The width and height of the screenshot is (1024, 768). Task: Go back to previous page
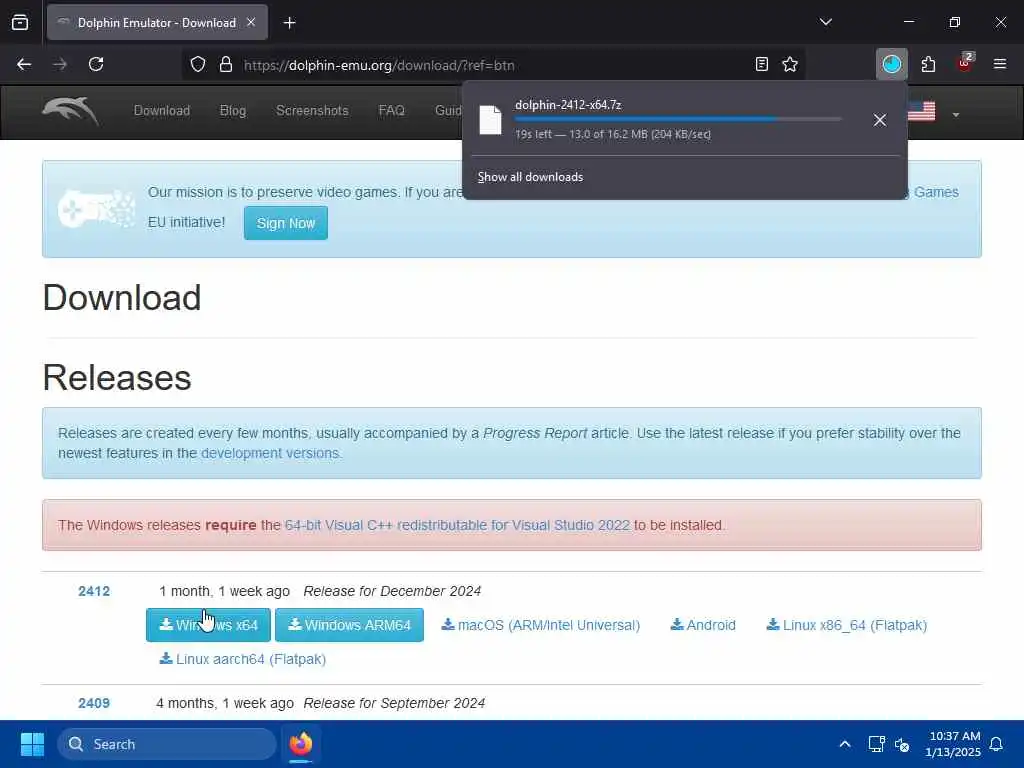point(24,64)
